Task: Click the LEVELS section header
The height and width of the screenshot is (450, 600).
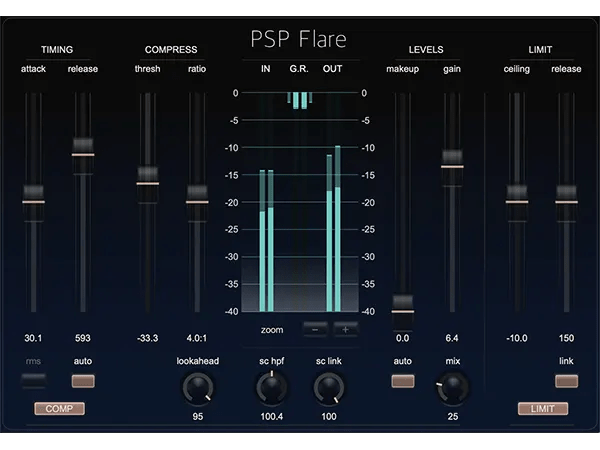Action: [426, 50]
